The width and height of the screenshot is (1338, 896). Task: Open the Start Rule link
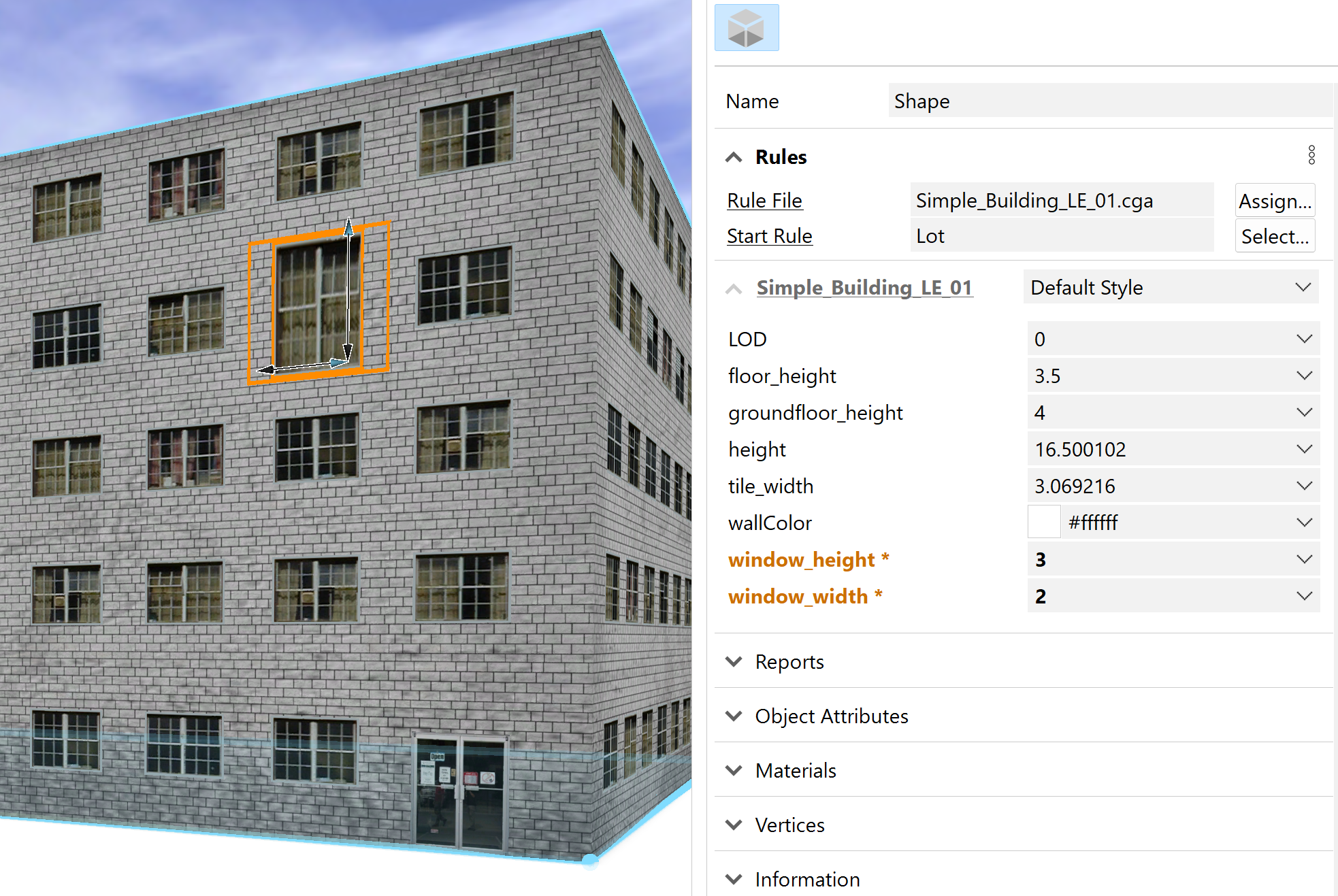[x=769, y=235]
